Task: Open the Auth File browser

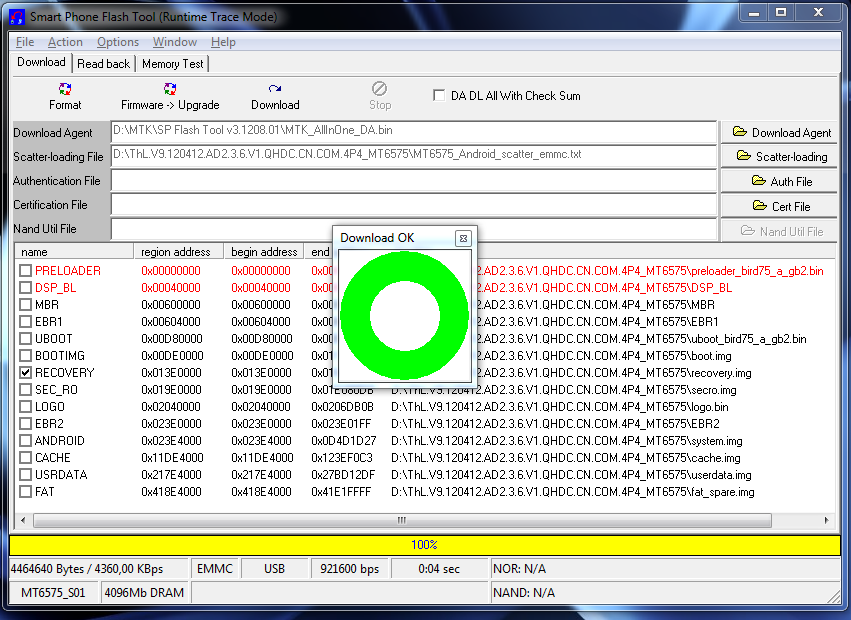Action: (x=781, y=182)
